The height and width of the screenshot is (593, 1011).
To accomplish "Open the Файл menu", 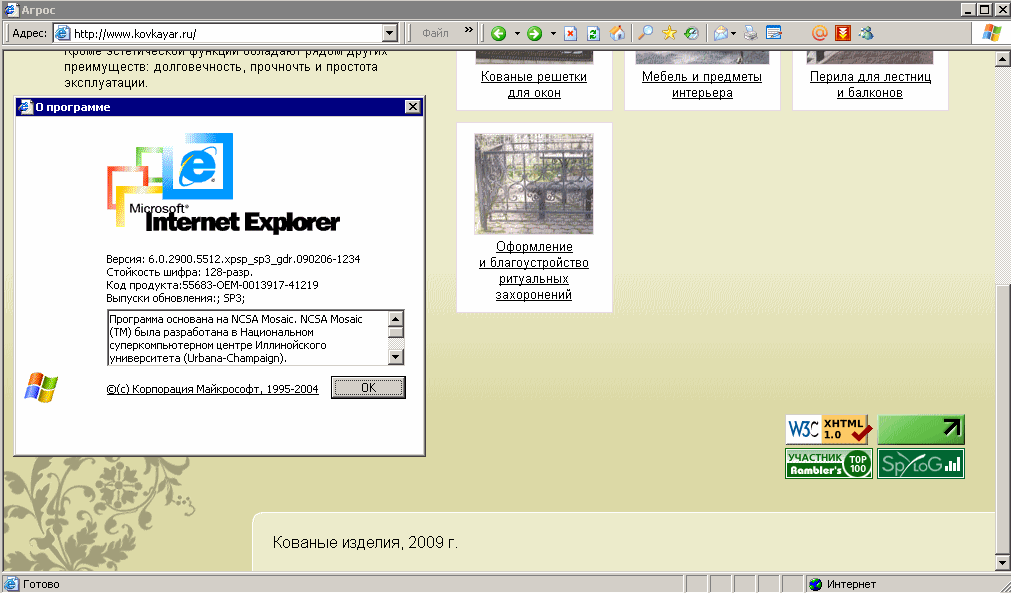I will tap(435, 33).
